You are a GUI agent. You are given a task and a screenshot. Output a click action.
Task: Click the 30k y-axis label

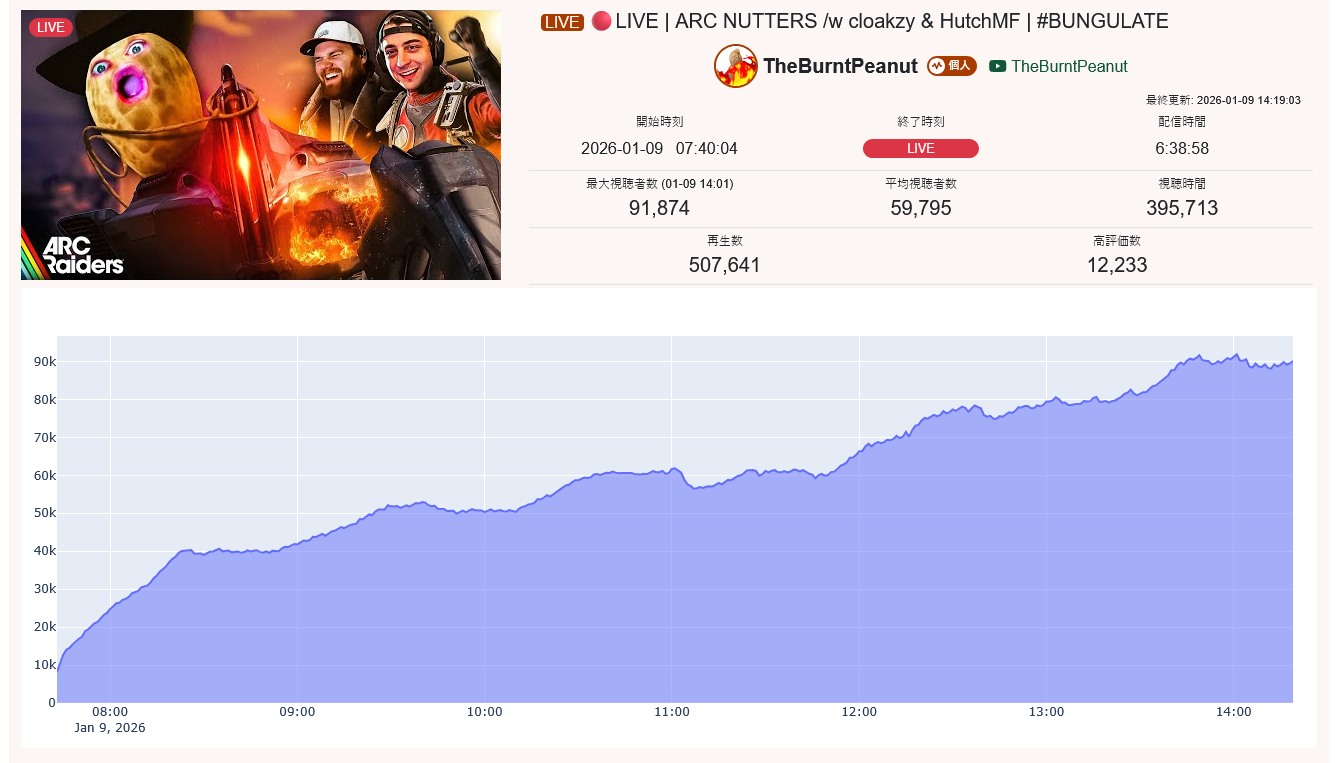pyautogui.click(x=44, y=589)
